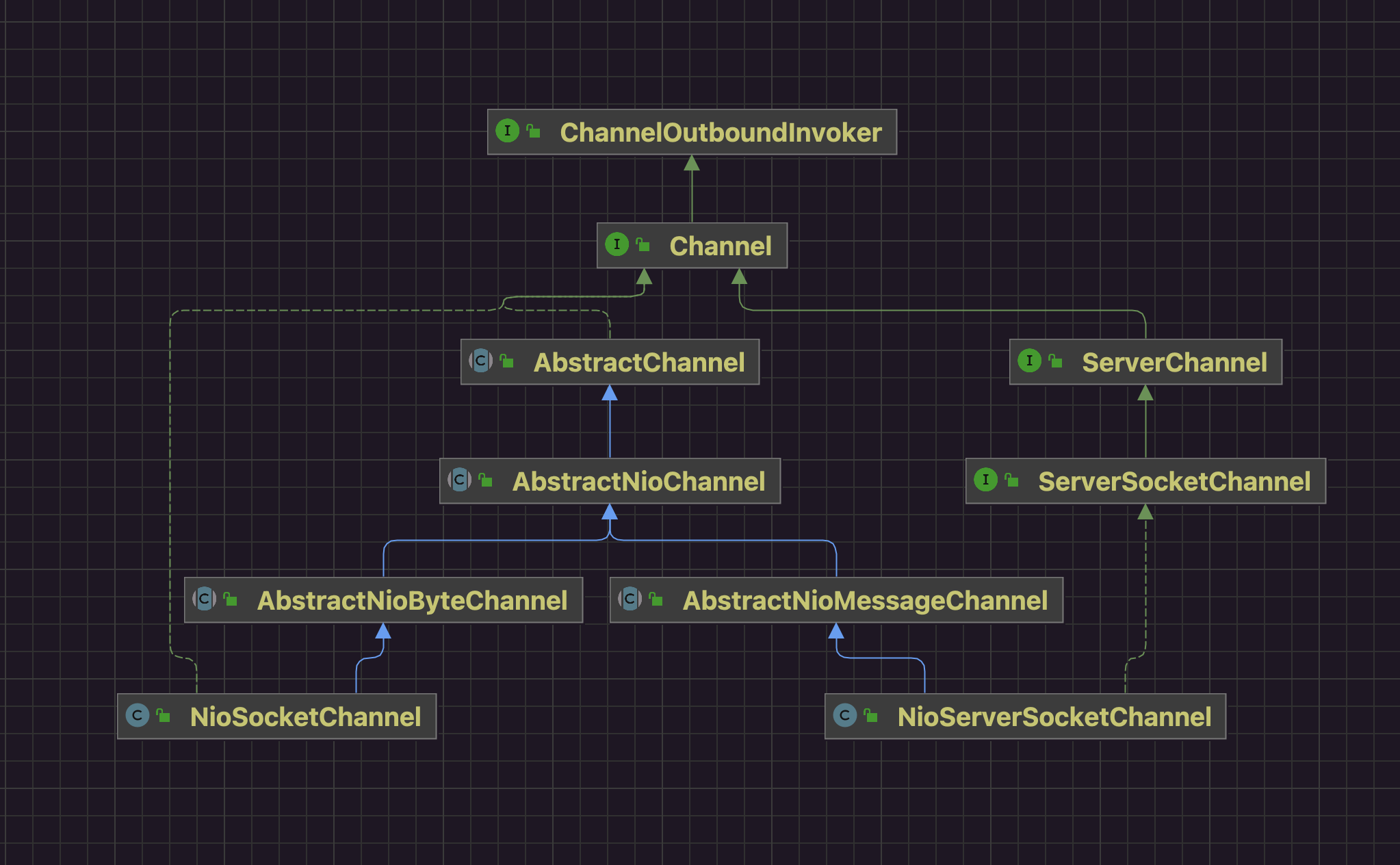Viewport: 1400px width, 865px height.
Task: Select the AbstractNioByteChannel node label
Action: (412, 601)
